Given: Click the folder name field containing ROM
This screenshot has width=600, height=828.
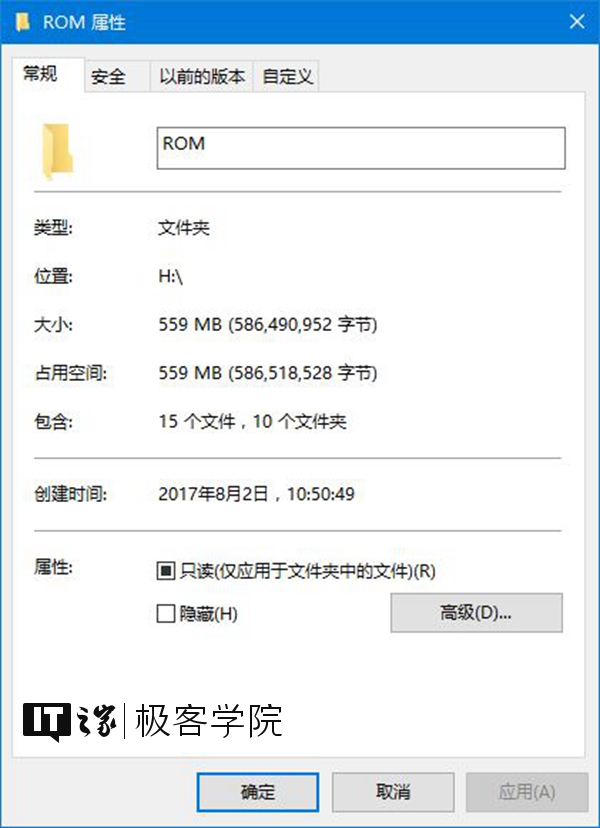Looking at the screenshot, I should 361,148.
